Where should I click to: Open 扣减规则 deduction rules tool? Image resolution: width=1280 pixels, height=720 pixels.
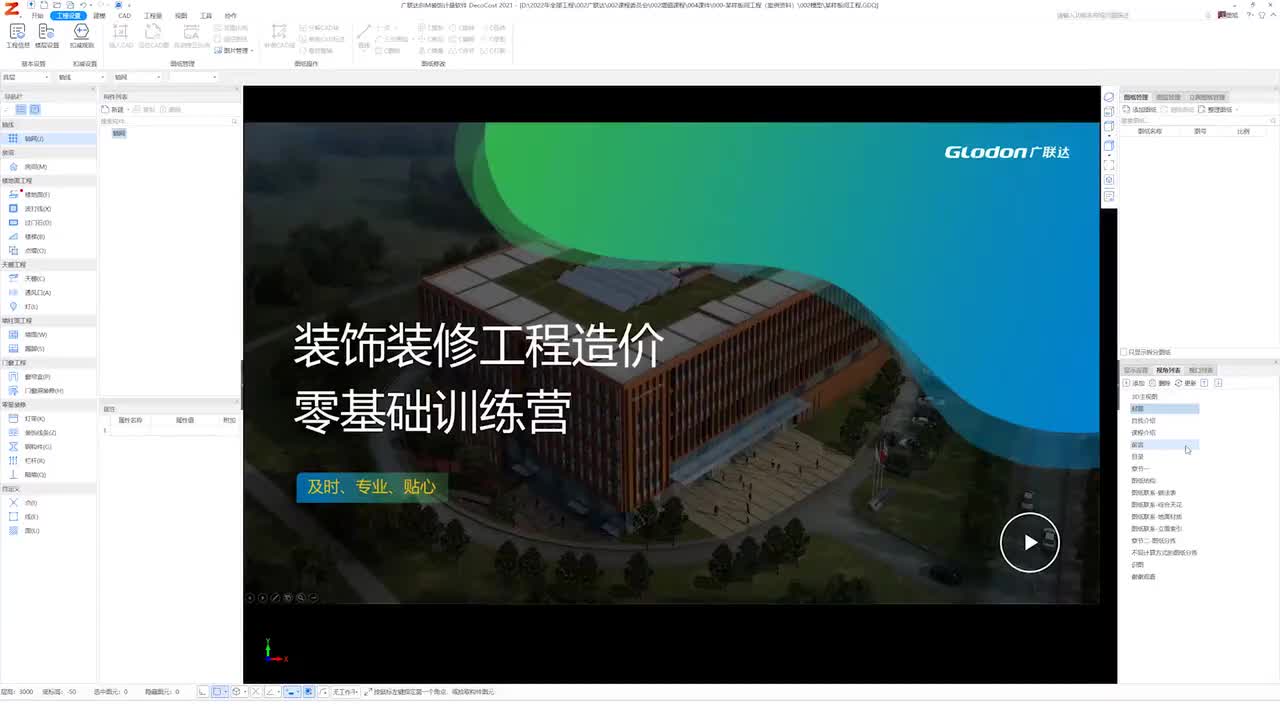tap(82, 36)
